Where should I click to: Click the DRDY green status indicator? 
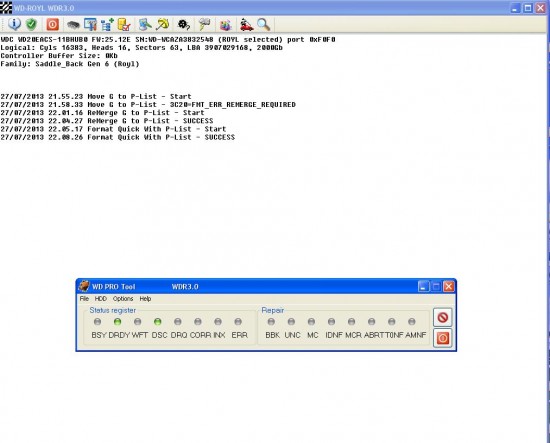click(118, 322)
